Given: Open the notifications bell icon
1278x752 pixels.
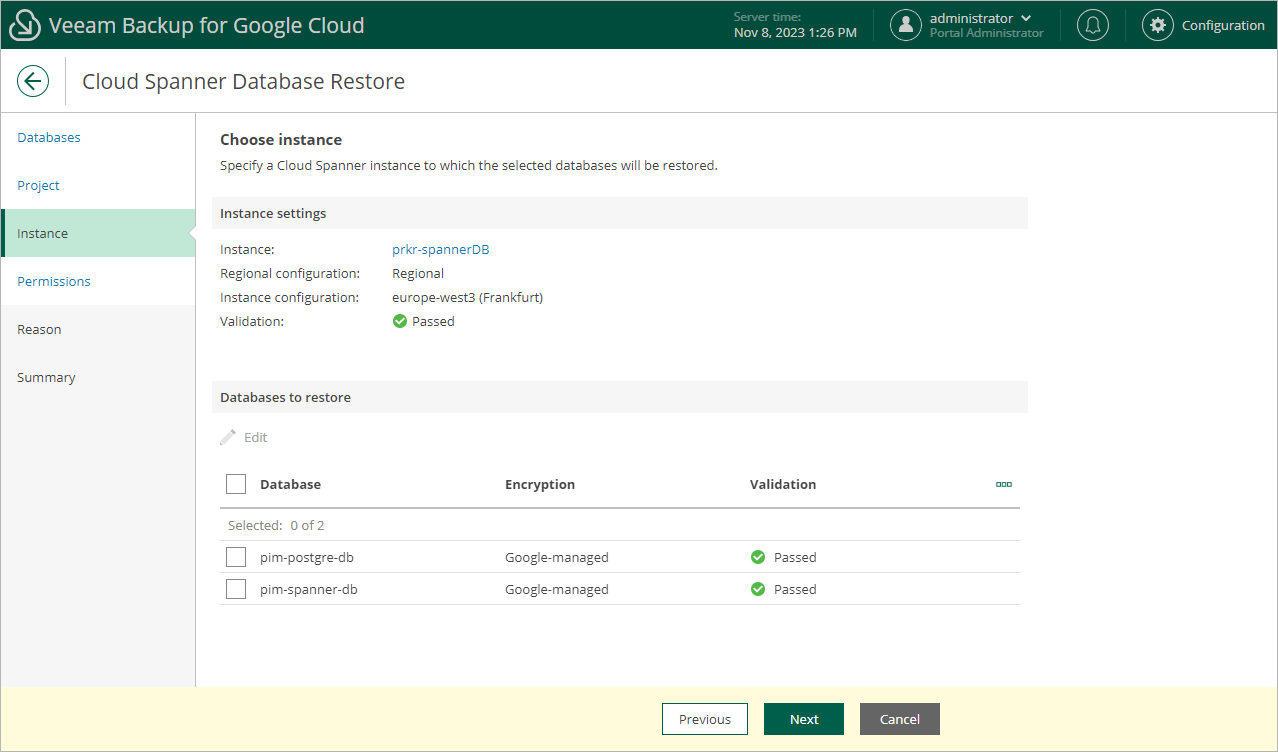Looking at the screenshot, I should 1093,26.
